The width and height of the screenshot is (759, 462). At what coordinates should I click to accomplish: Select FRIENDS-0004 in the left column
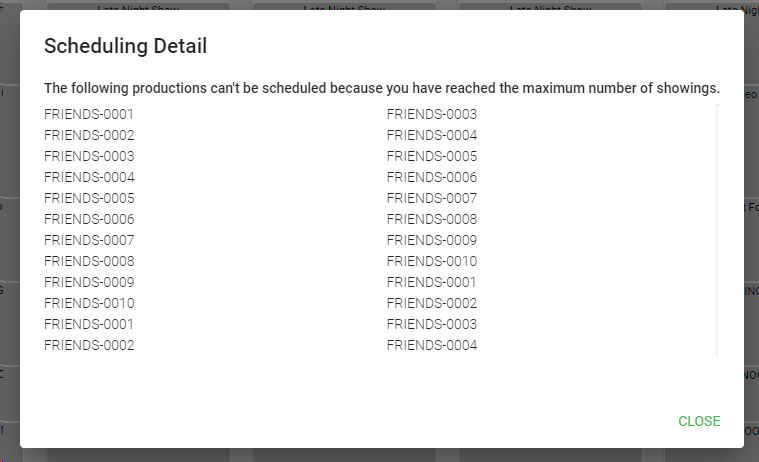point(89,177)
